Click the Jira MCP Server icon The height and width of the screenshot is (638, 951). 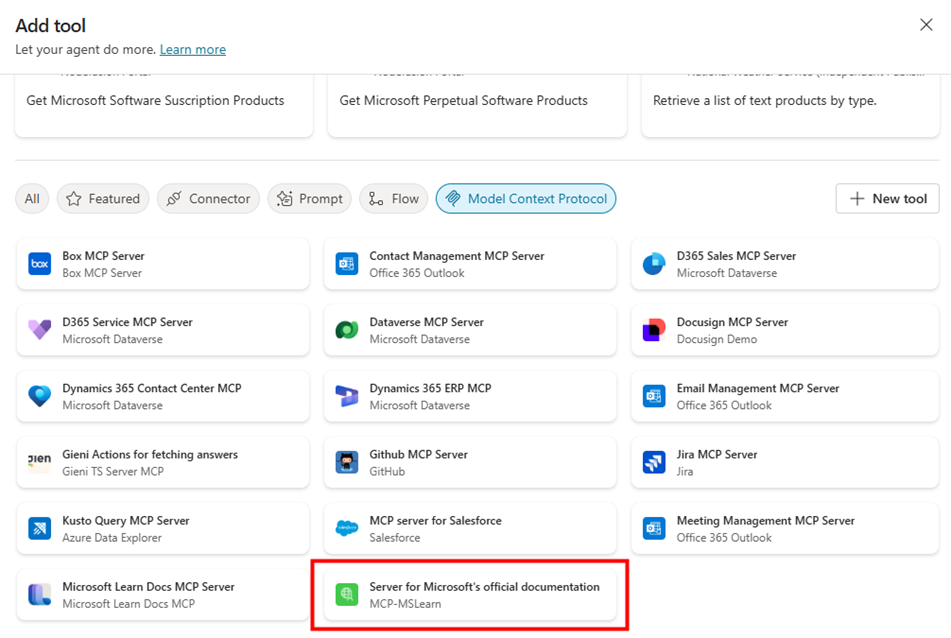(654, 462)
